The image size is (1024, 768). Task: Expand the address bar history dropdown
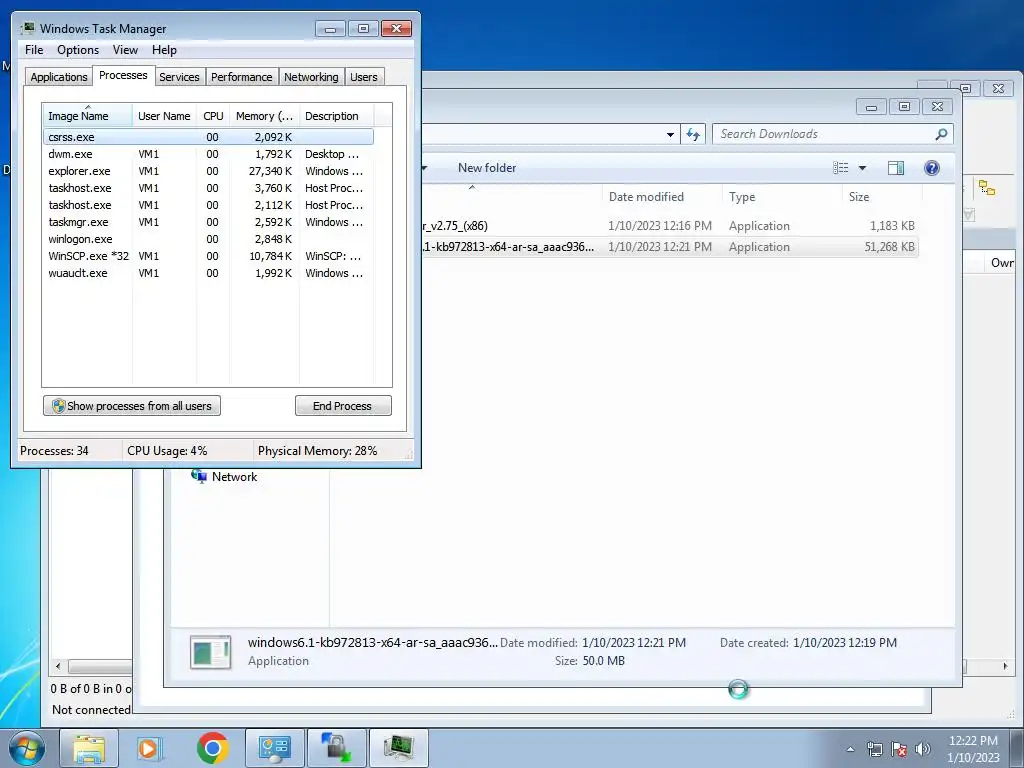coord(670,135)
